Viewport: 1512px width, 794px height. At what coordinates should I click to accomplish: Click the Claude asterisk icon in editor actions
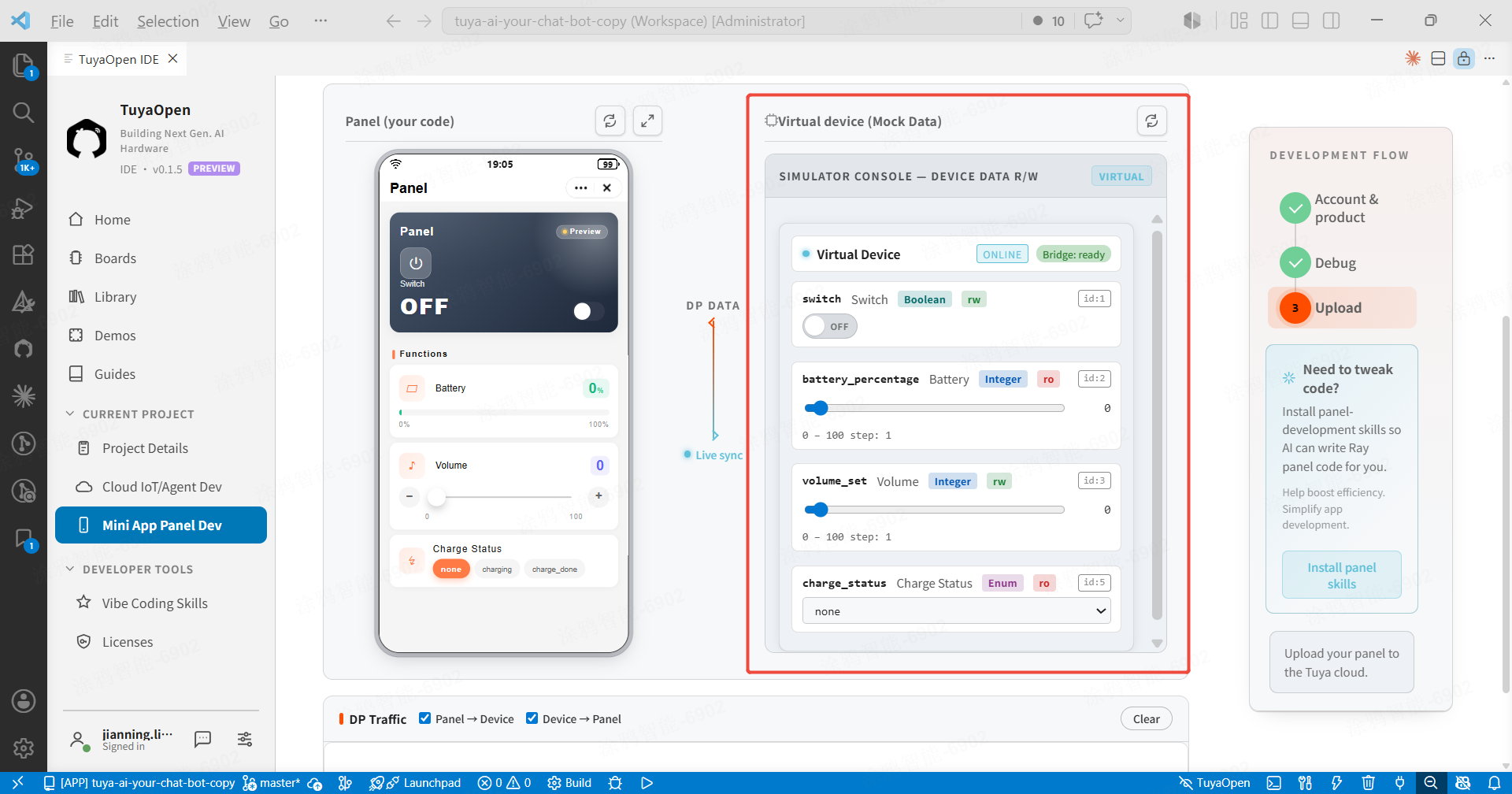click(1413, 58)
